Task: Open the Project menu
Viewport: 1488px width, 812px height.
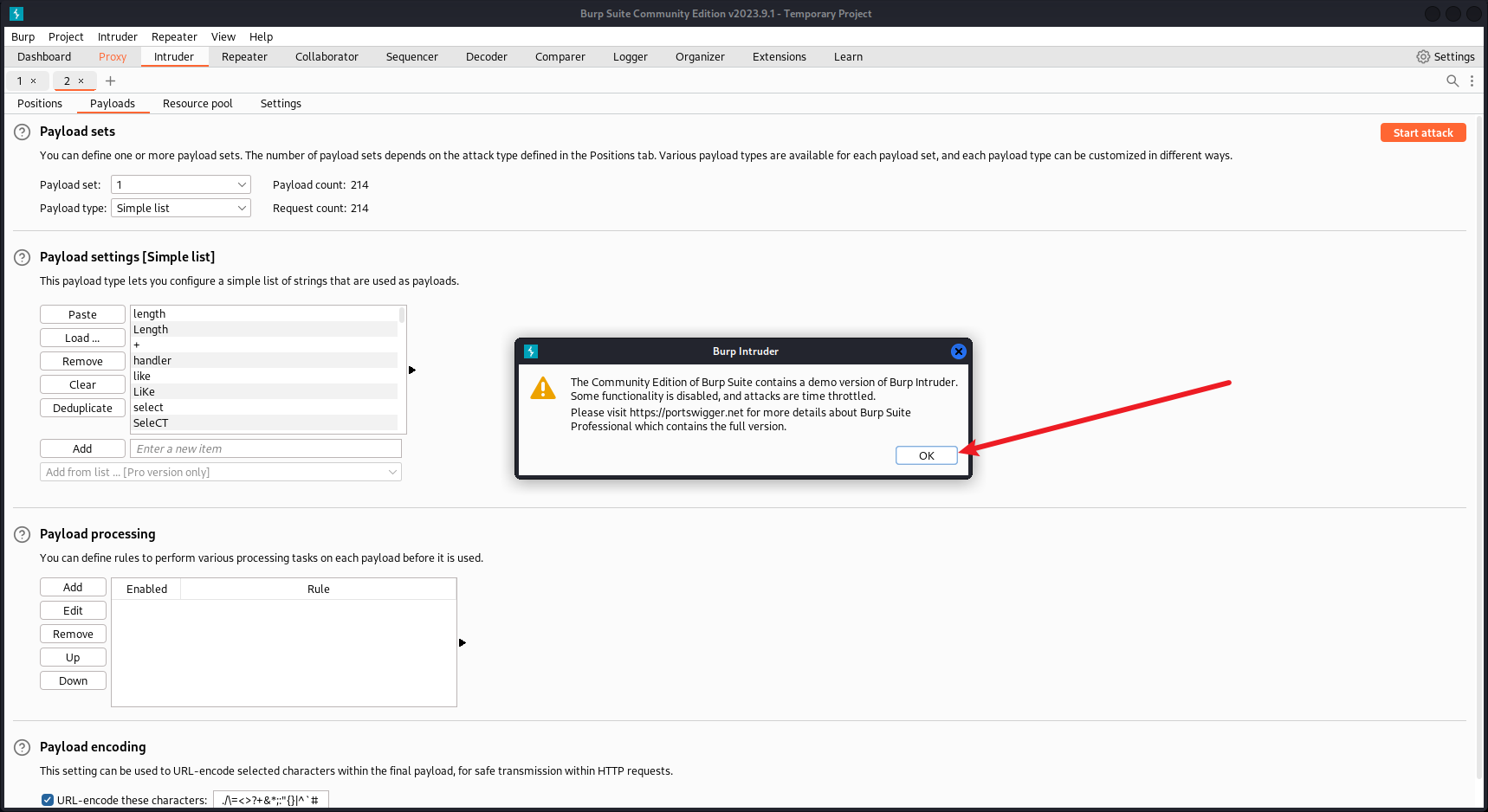Action: [66, 36]
